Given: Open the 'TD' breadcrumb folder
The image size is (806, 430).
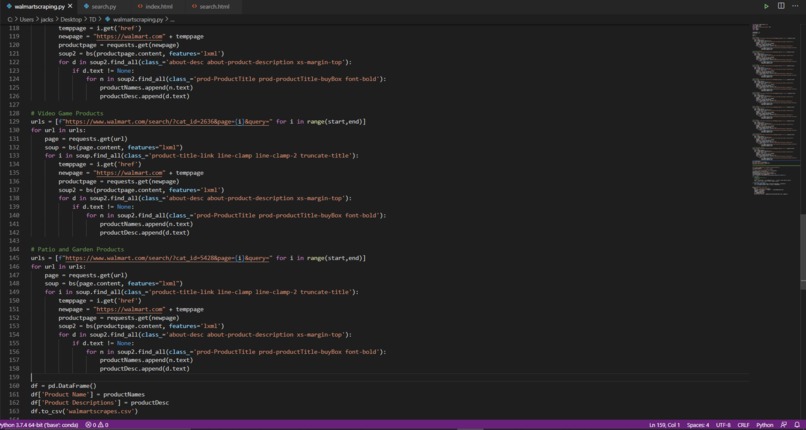Looking at the screenshot, I should (x=93, y=20).
